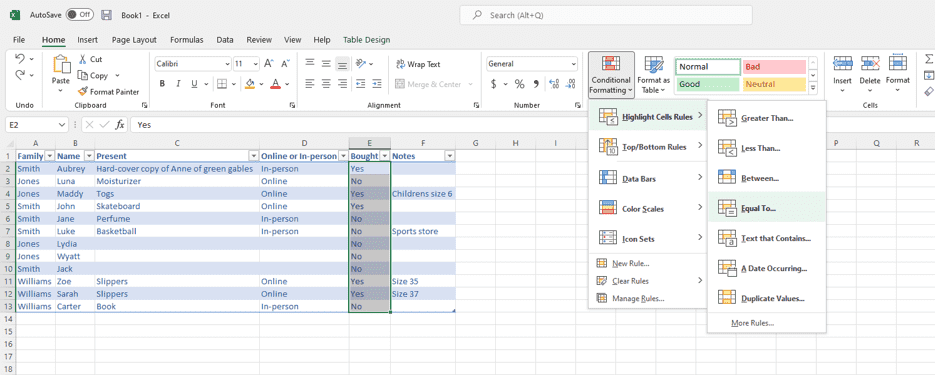This screenshot has height=375, width=935.
Task: Open the File tab
Action: tap(19, 40)
